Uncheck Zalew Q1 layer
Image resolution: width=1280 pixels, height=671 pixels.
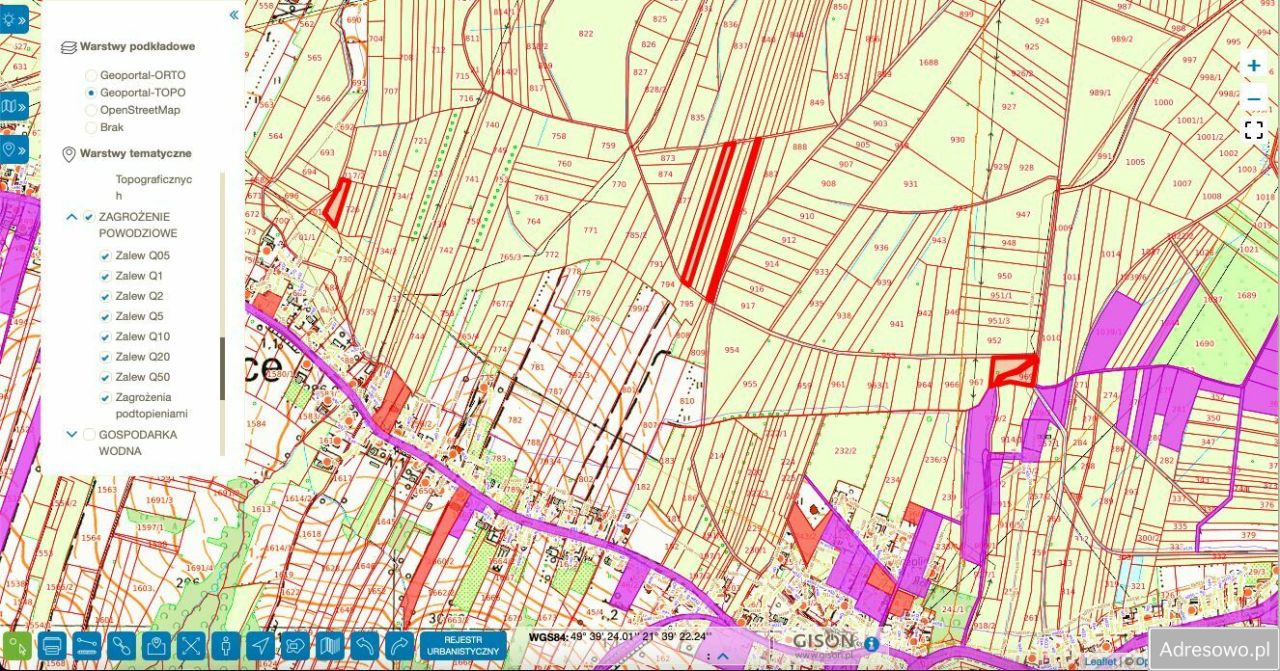[105, 276]
